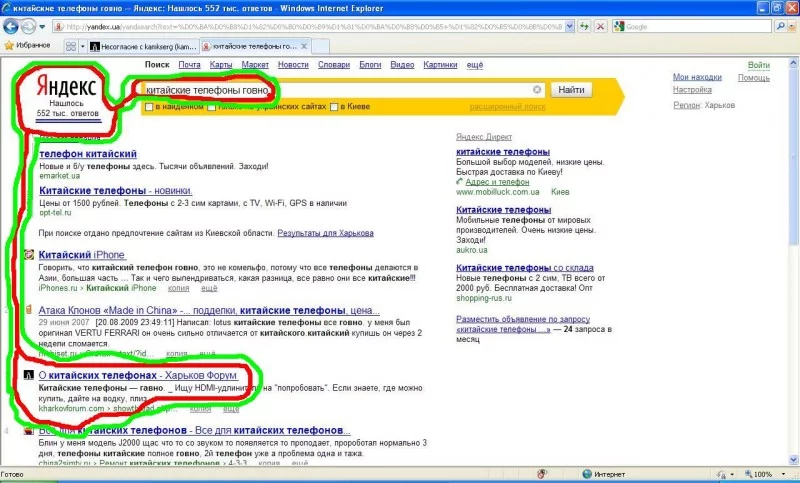Refresh the page with the green arrows icon
This screenshot has height=483, width=800.
click(584, 27)
